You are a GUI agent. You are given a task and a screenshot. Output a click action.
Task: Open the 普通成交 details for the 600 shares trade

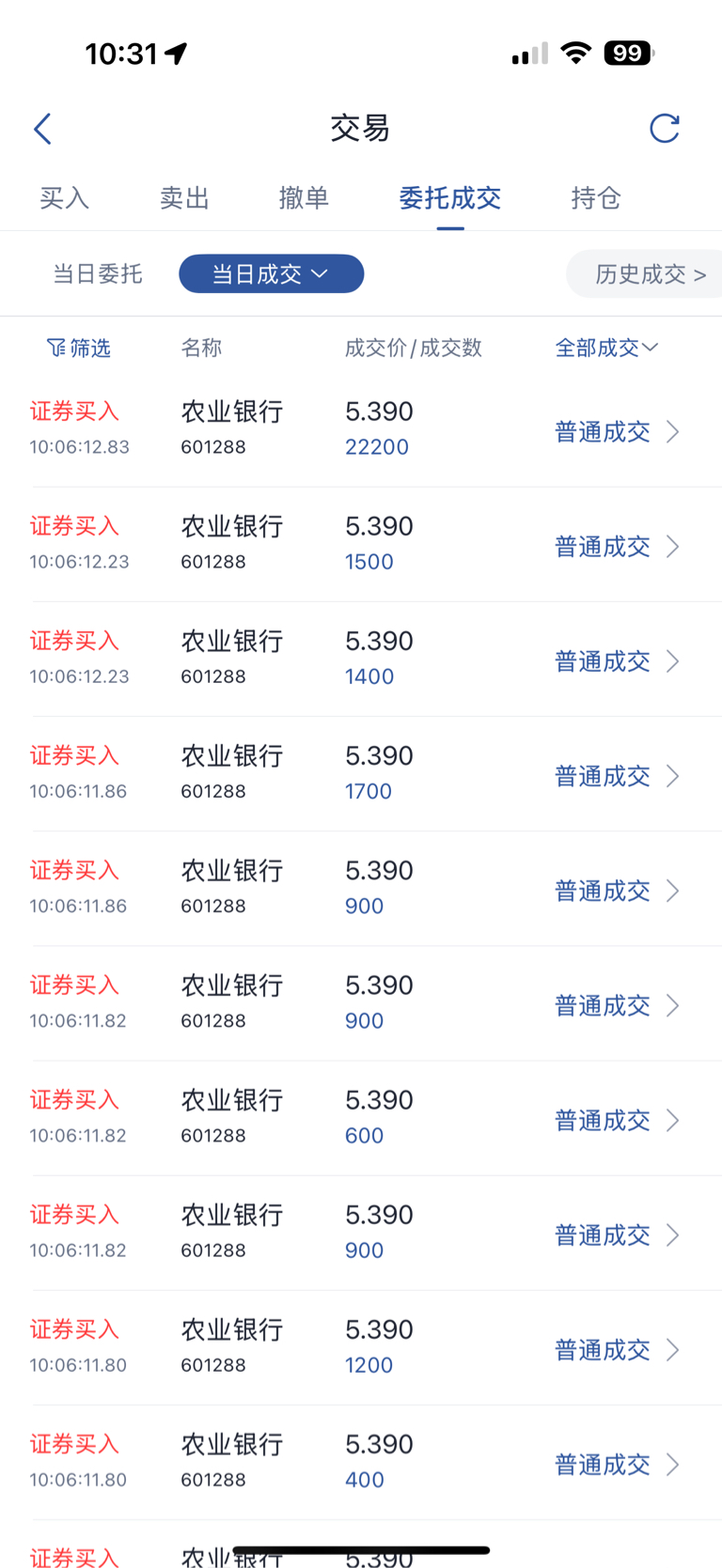click(603, 1121)
